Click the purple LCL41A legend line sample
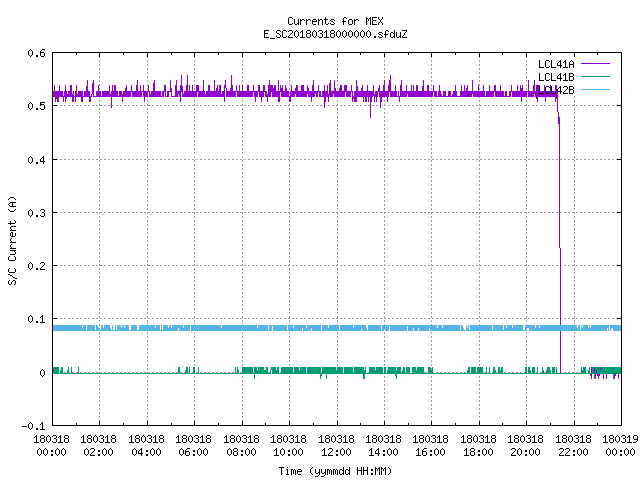This screenshot has width=640, height=480. tap(595, 64)
